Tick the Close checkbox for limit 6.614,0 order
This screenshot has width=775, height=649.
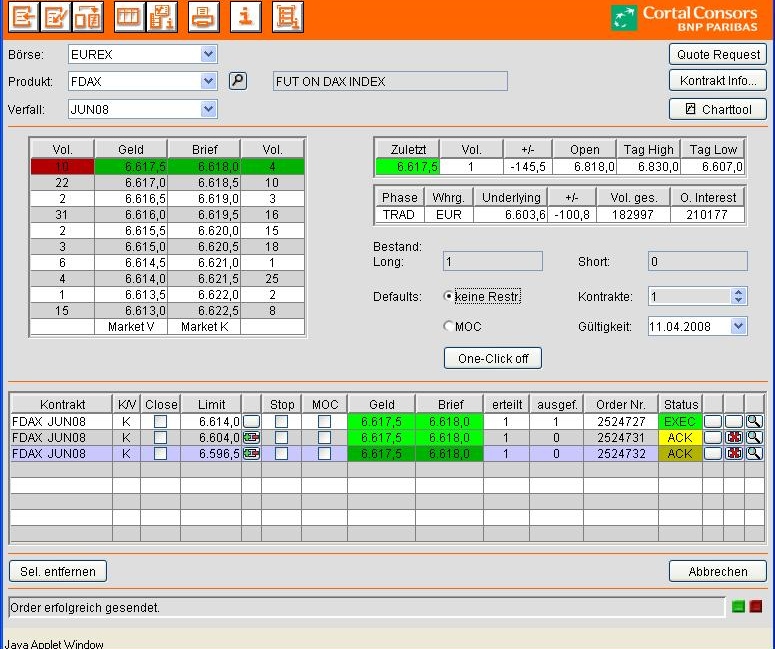pos(161,422)
